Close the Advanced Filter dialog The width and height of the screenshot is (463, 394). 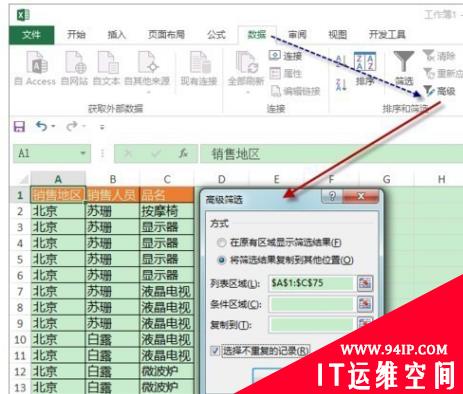point(361,196)
